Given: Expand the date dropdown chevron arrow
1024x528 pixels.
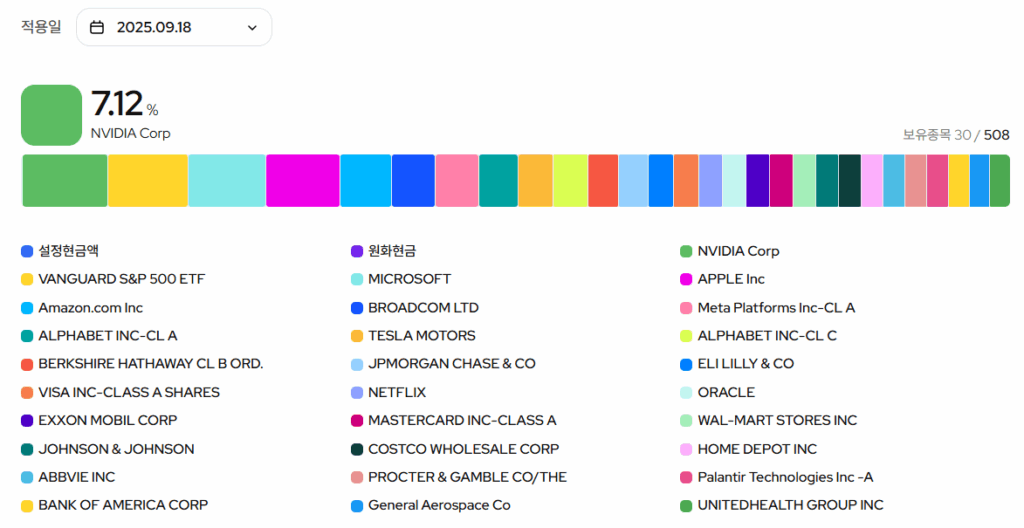Looking at the screenshot, I should tap(252, 28).
